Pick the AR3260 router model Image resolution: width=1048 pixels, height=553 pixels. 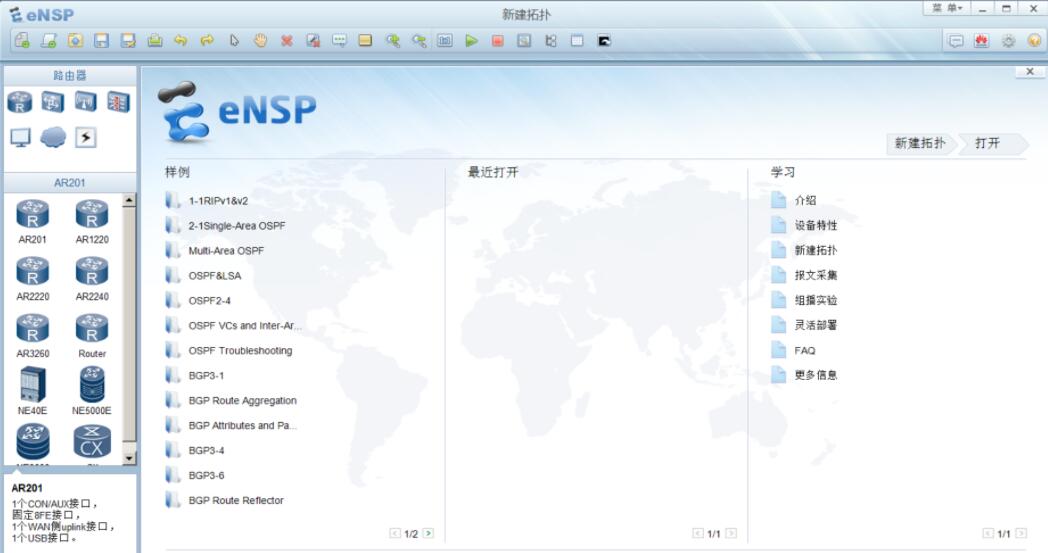33,336
